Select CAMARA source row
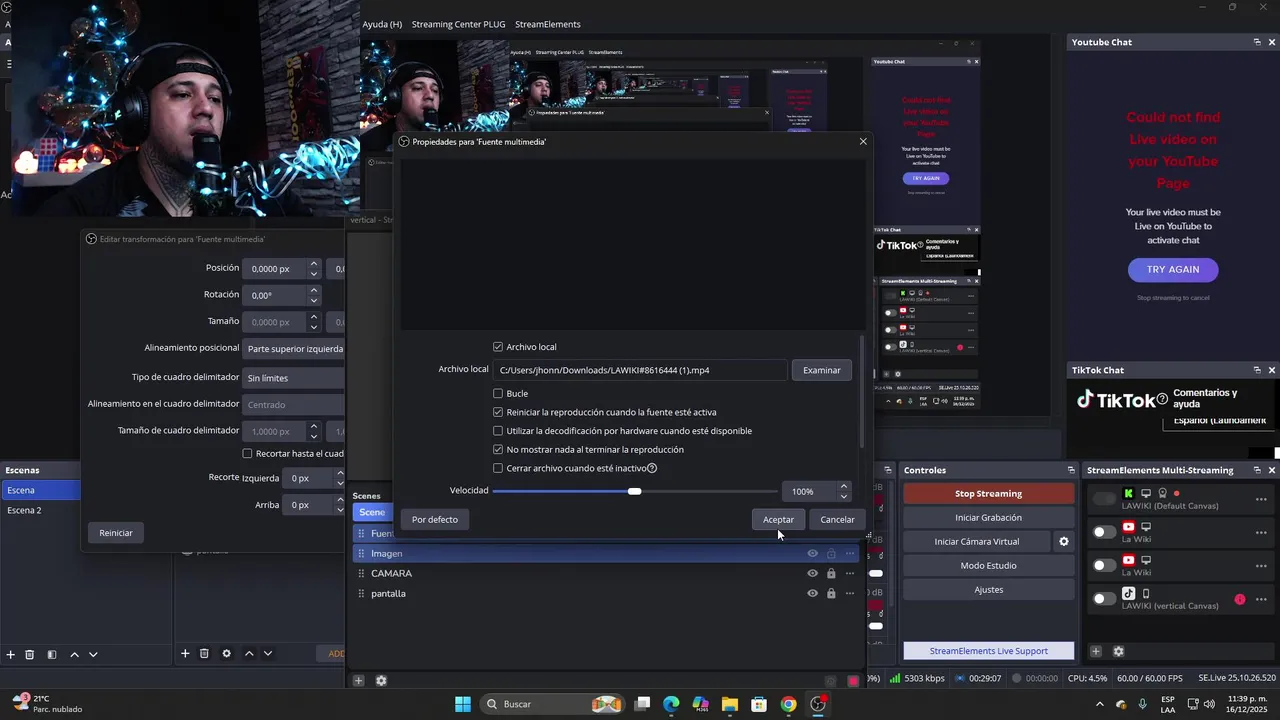1280x720 pixels. pyautogui.click(x=605, y=573)
